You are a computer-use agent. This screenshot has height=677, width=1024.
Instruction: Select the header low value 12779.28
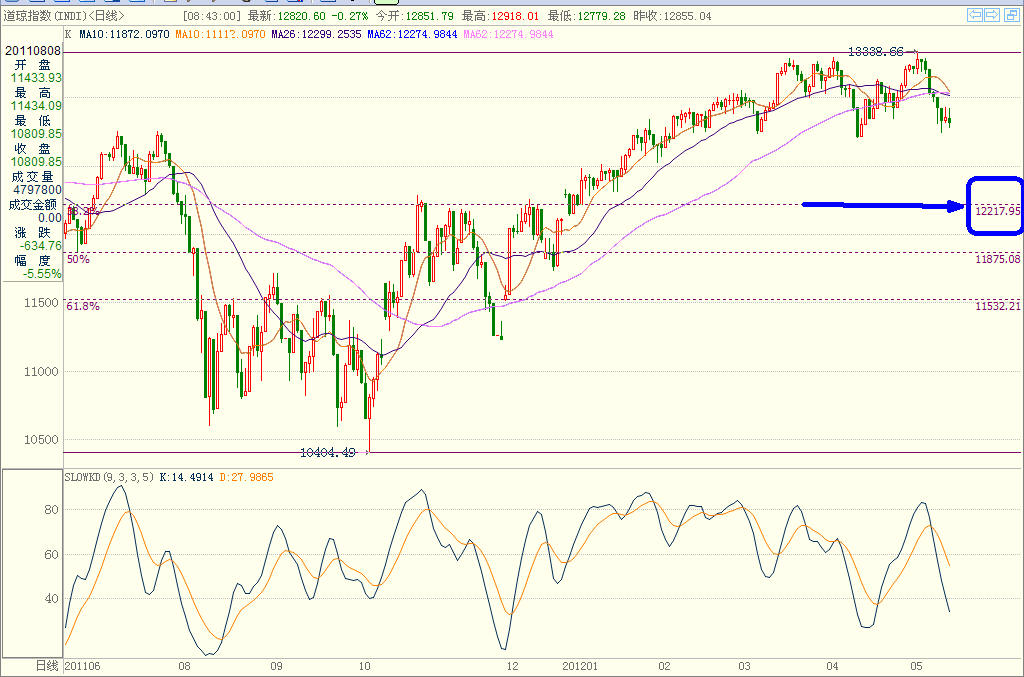point(601,16)
